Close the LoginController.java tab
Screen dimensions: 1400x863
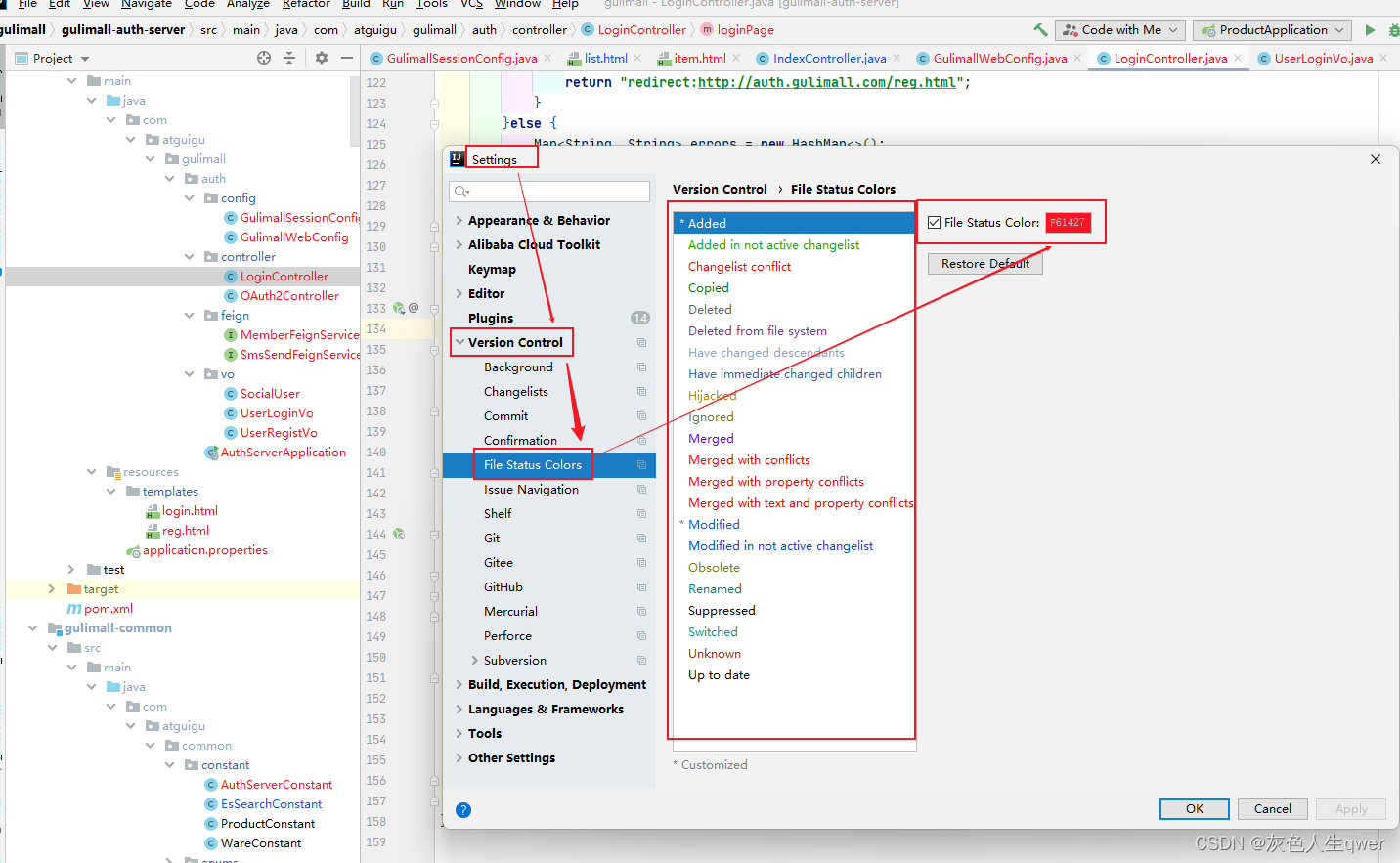click(x=1238, y=58)
